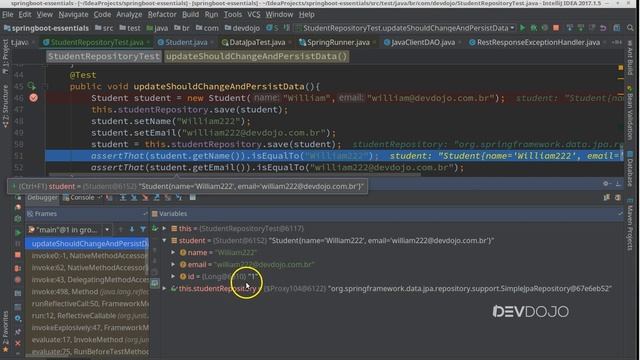640x360 pixels.
Task: Open Search Everywhere magnifier icon
Action: (630, 28)
